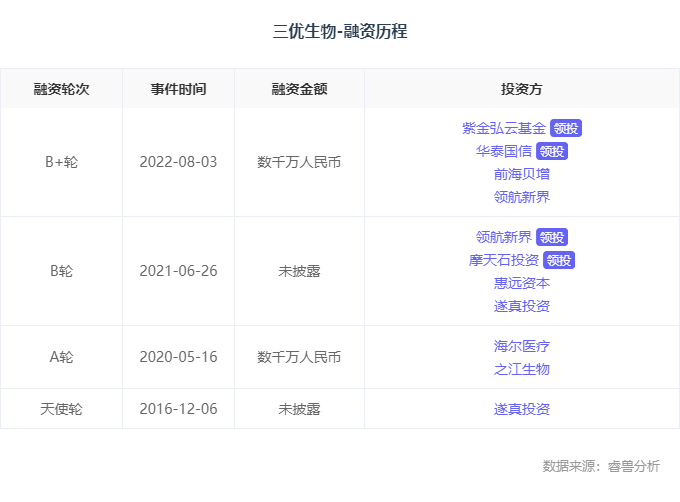Screen dimensions: 680x502
Task: Open 之江生物 investor link
Action: (522, 369)
